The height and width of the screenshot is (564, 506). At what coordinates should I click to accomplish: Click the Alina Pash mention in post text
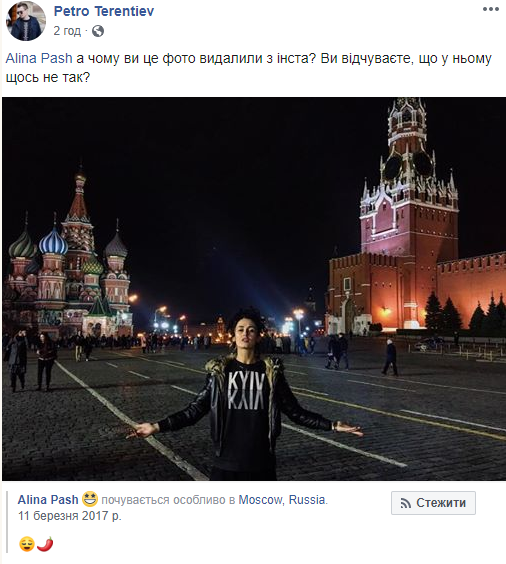tap(39, 58)
